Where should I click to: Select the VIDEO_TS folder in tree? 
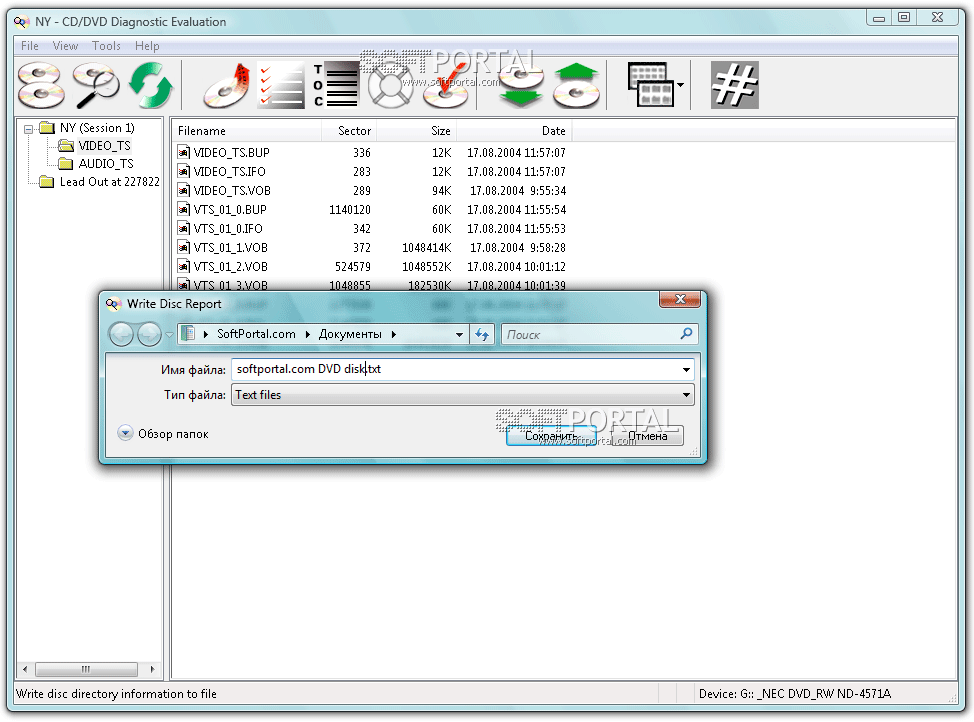coord(104,146)
